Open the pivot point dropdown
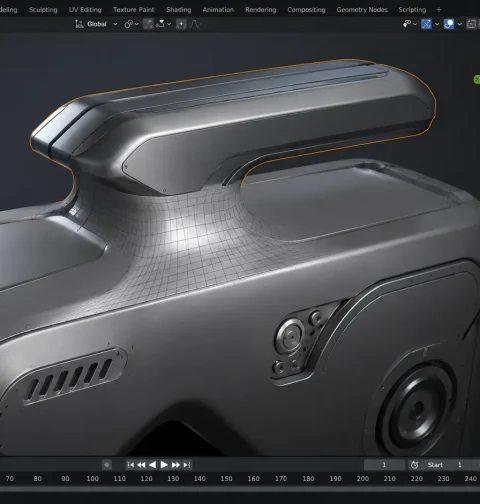The width and height of the screenshot is (480, 504). (x=131, y=24)
